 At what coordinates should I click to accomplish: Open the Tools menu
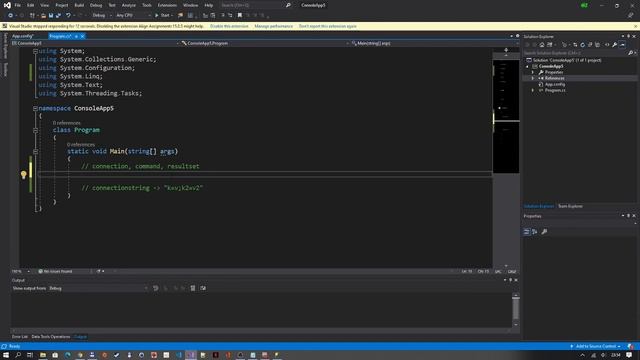click(147, 5)
